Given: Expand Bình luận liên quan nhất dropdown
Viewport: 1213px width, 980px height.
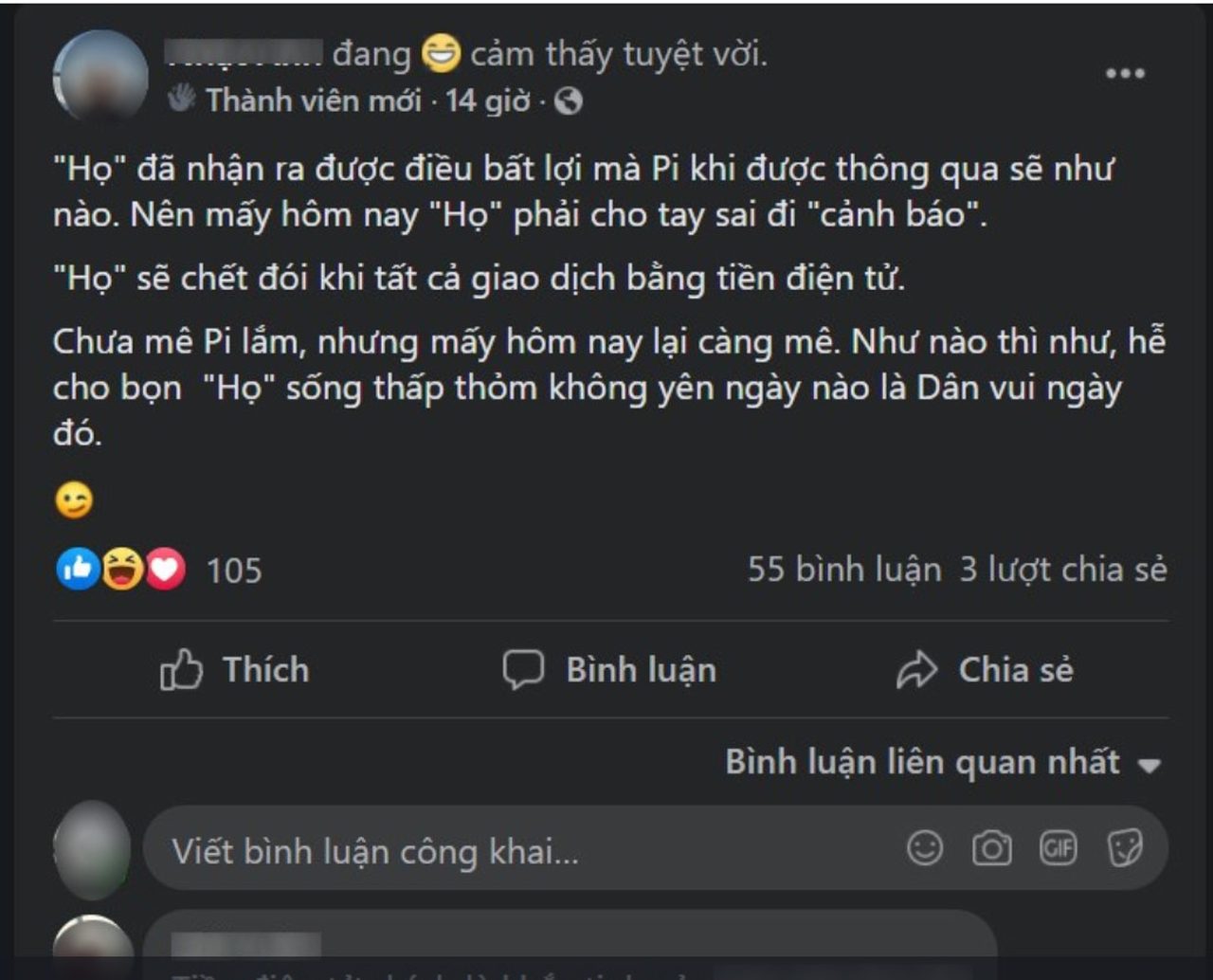Looking at the screenshot, I should click(x=943, y=762).
